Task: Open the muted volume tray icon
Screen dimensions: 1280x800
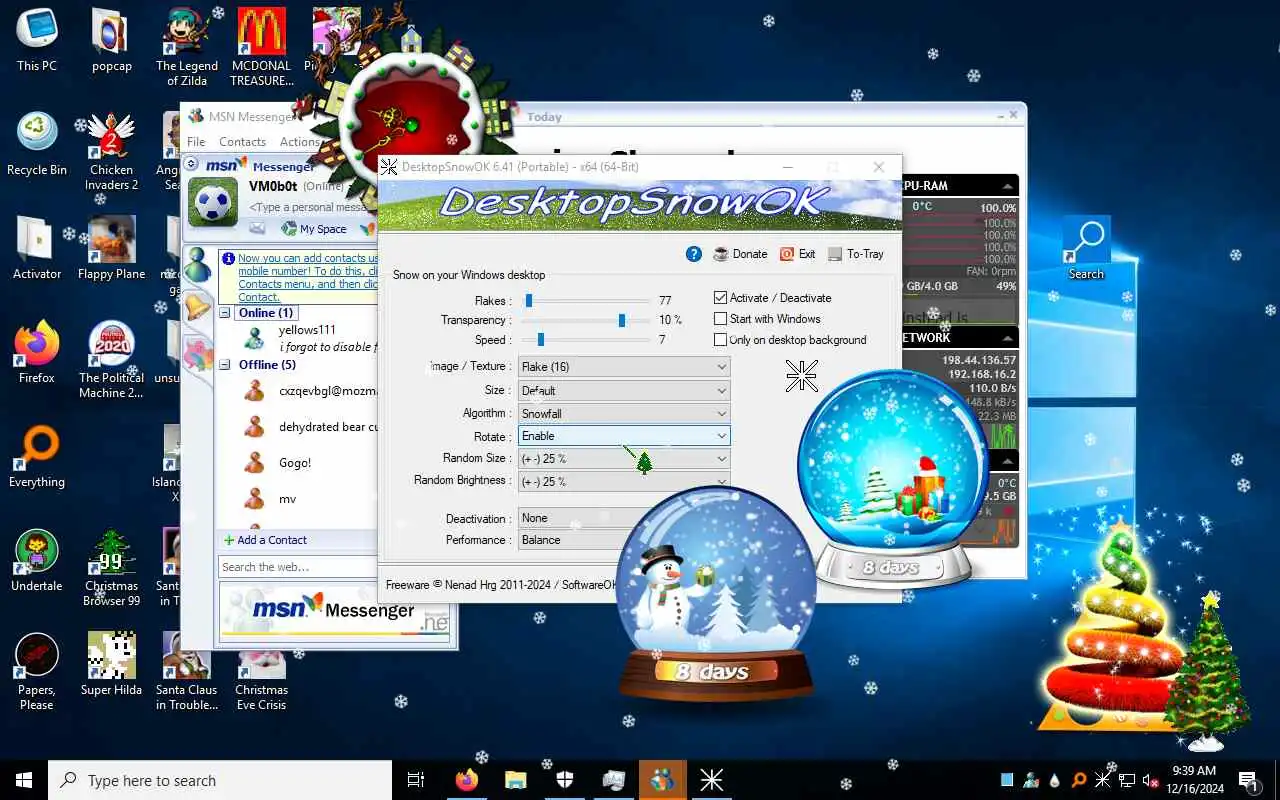Action: (x=1152, y=780)
